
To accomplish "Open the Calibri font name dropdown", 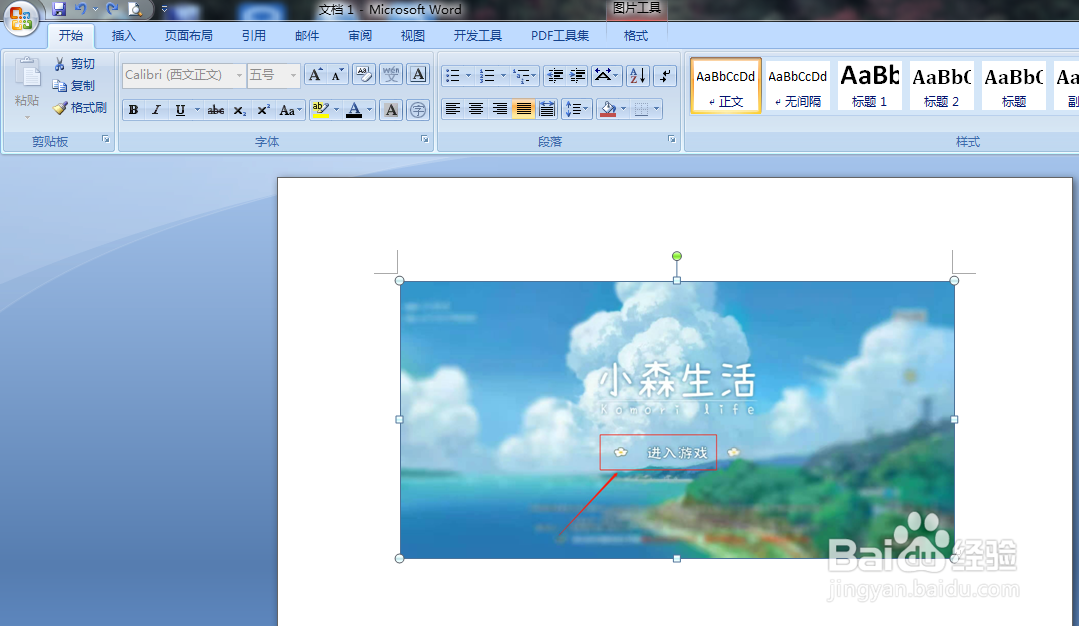I will [x=239, y=75].
